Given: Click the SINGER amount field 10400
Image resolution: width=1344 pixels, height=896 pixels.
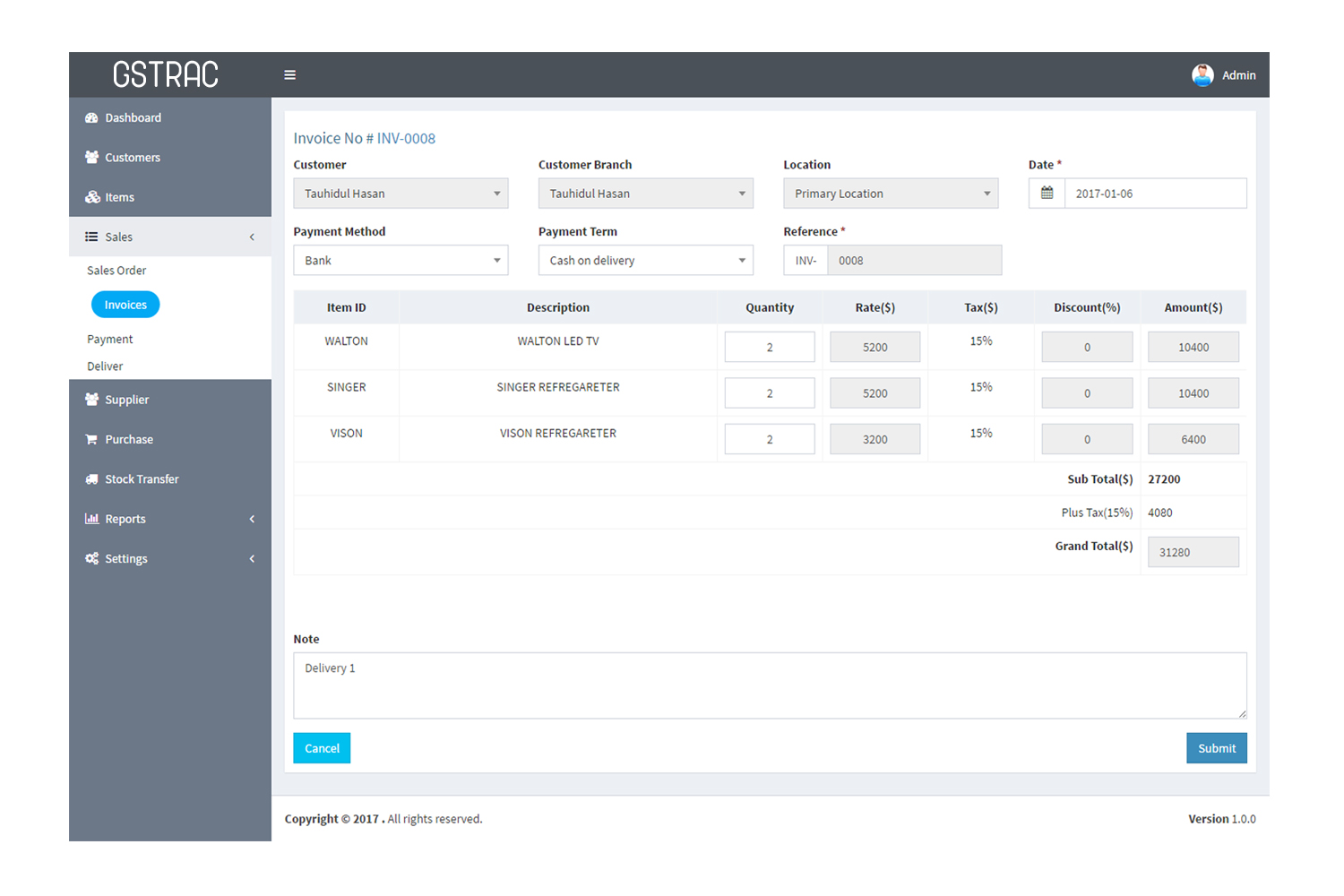Looking at the screenshot, I should pos(1193,393).
